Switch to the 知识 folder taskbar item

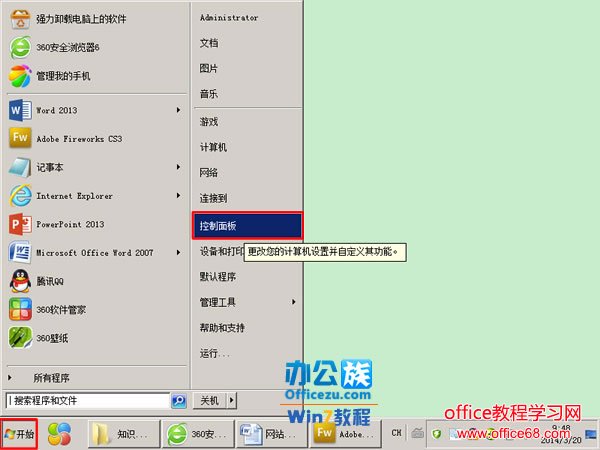(x=124, y=434)
